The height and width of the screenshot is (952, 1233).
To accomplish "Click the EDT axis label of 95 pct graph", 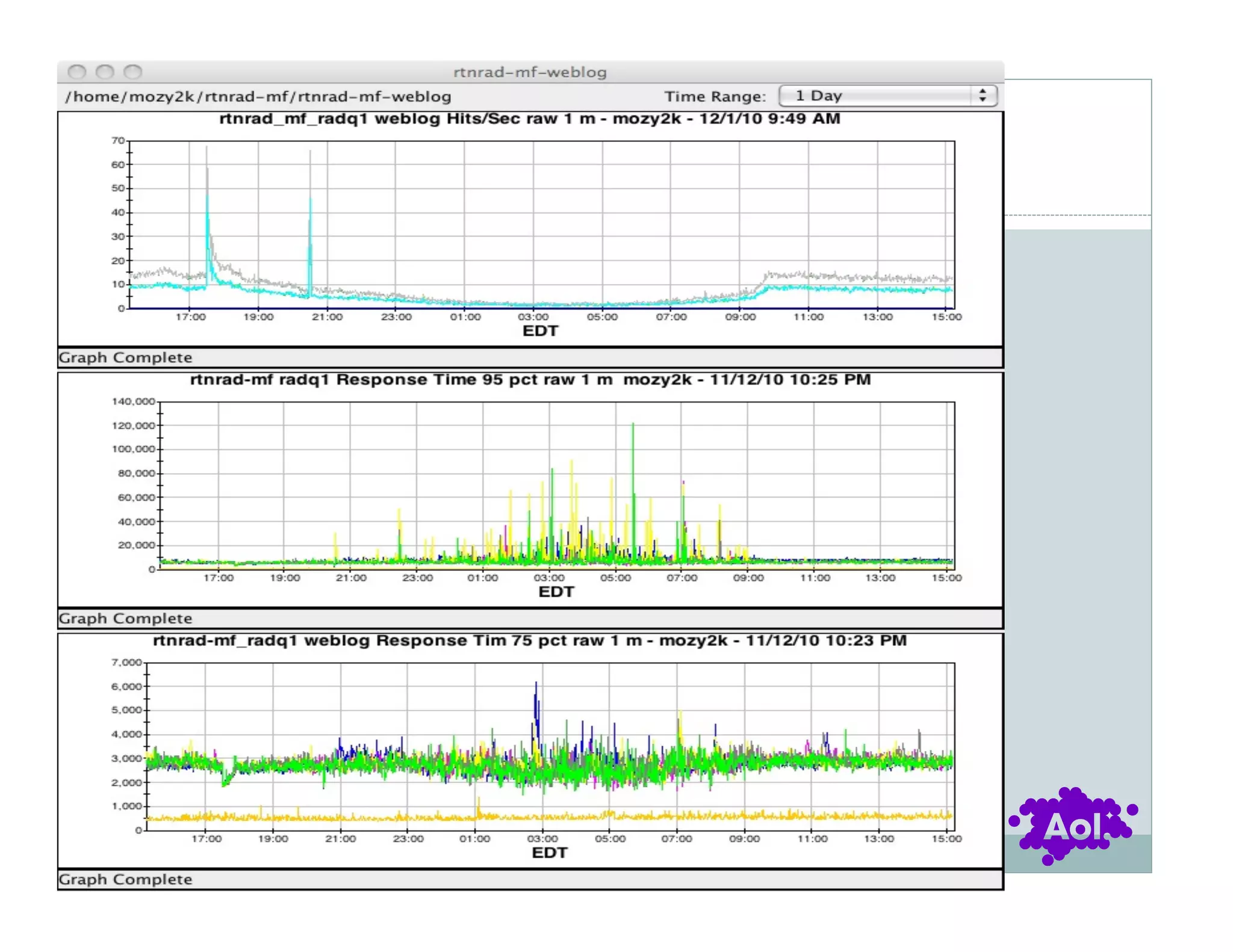I will tap(556, 592).
